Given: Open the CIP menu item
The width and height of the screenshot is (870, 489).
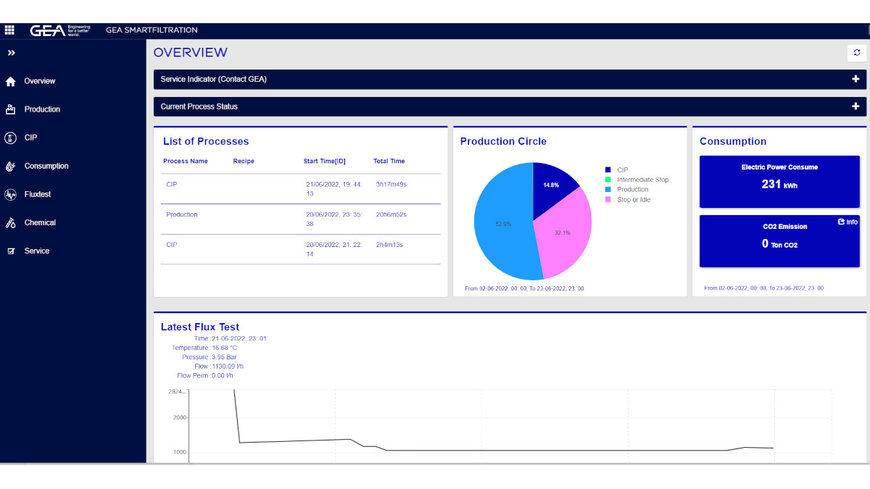Looking at the screenshot, I should click(x=31, y=138).
